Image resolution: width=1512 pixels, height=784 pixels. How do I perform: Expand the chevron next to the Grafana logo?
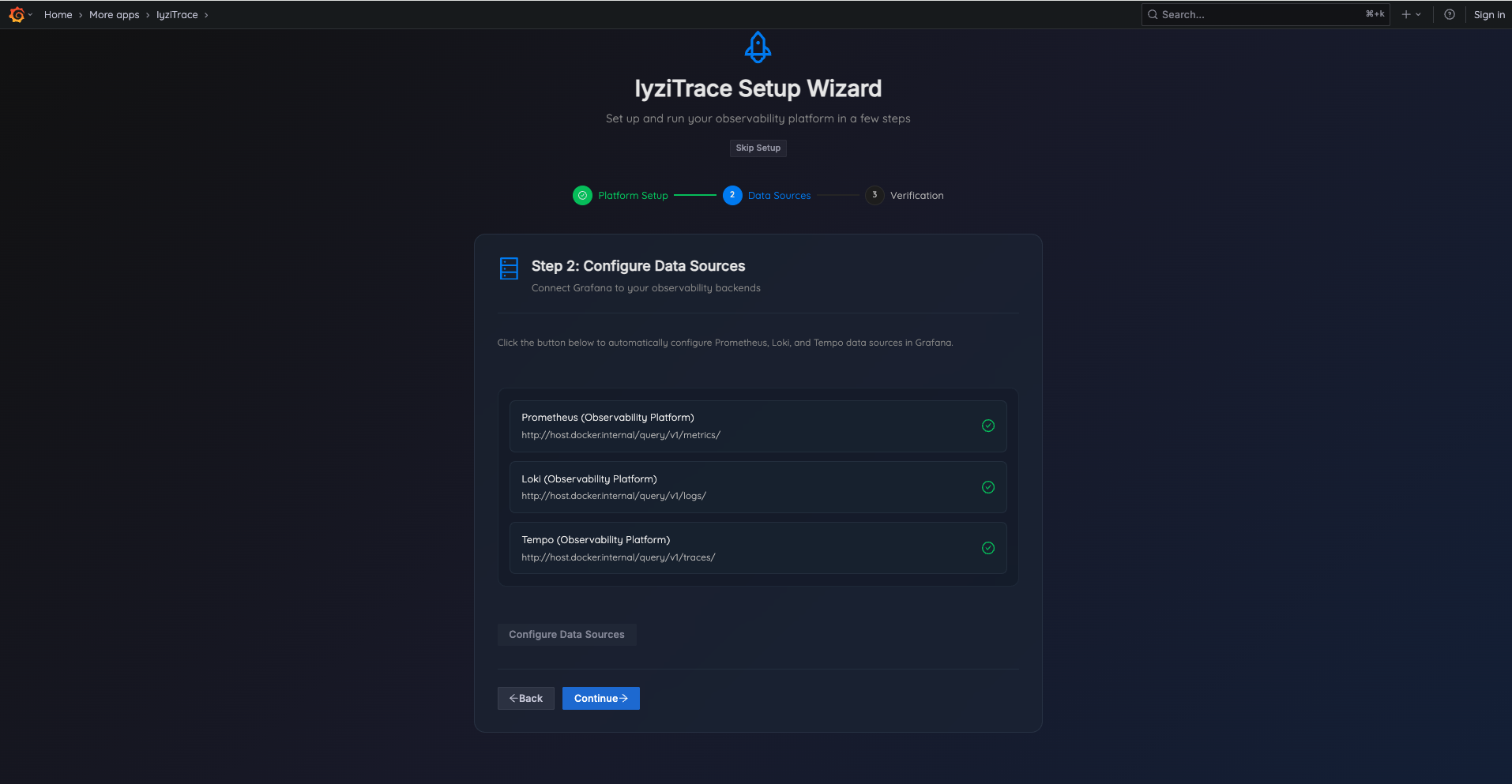point(31,14)
